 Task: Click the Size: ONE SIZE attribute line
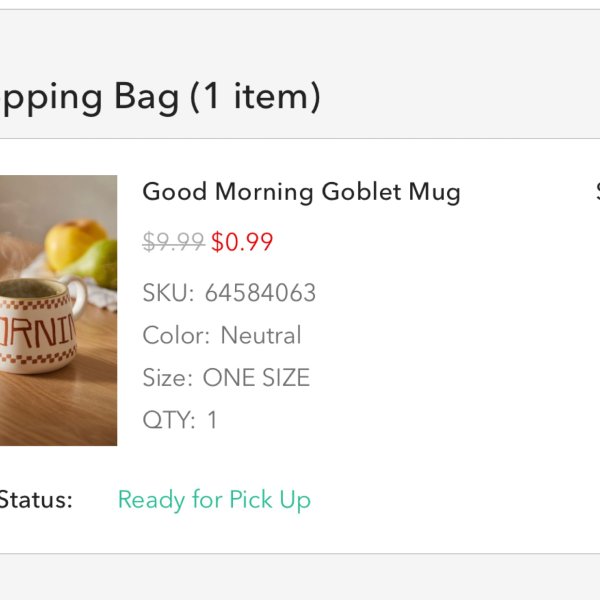coord(226,378)
